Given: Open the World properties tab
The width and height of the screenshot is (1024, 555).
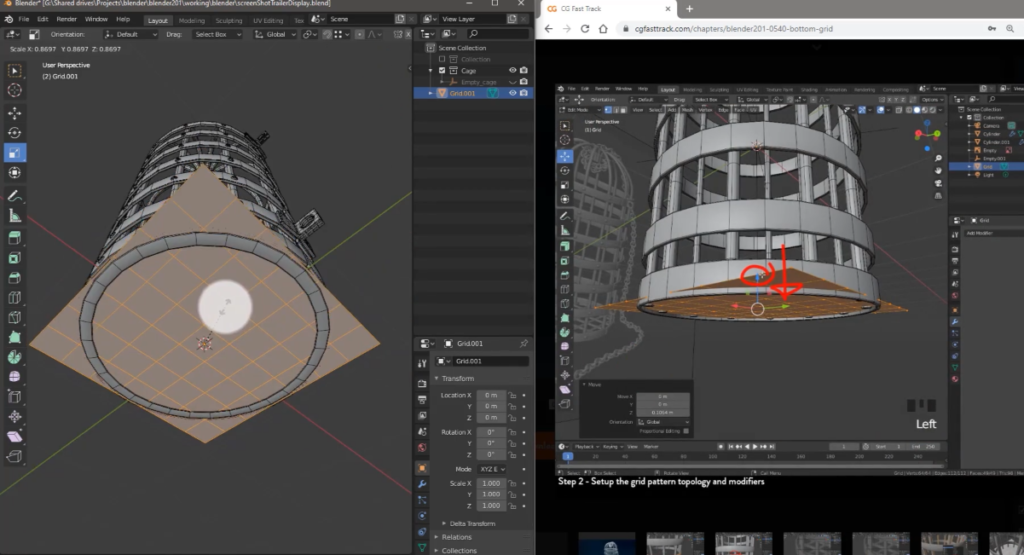Looking at the screenshot, I should point(422,448).
